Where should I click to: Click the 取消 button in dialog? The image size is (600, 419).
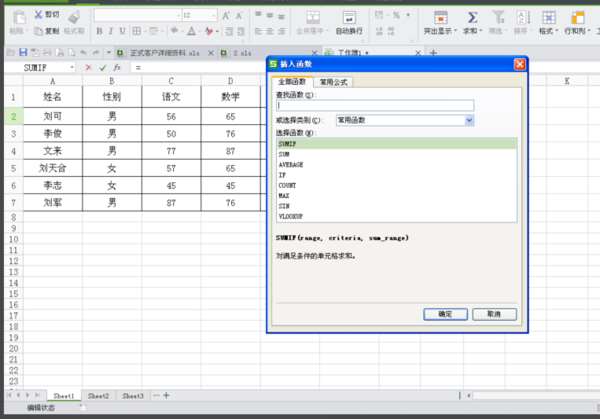[x=494, y=314]
